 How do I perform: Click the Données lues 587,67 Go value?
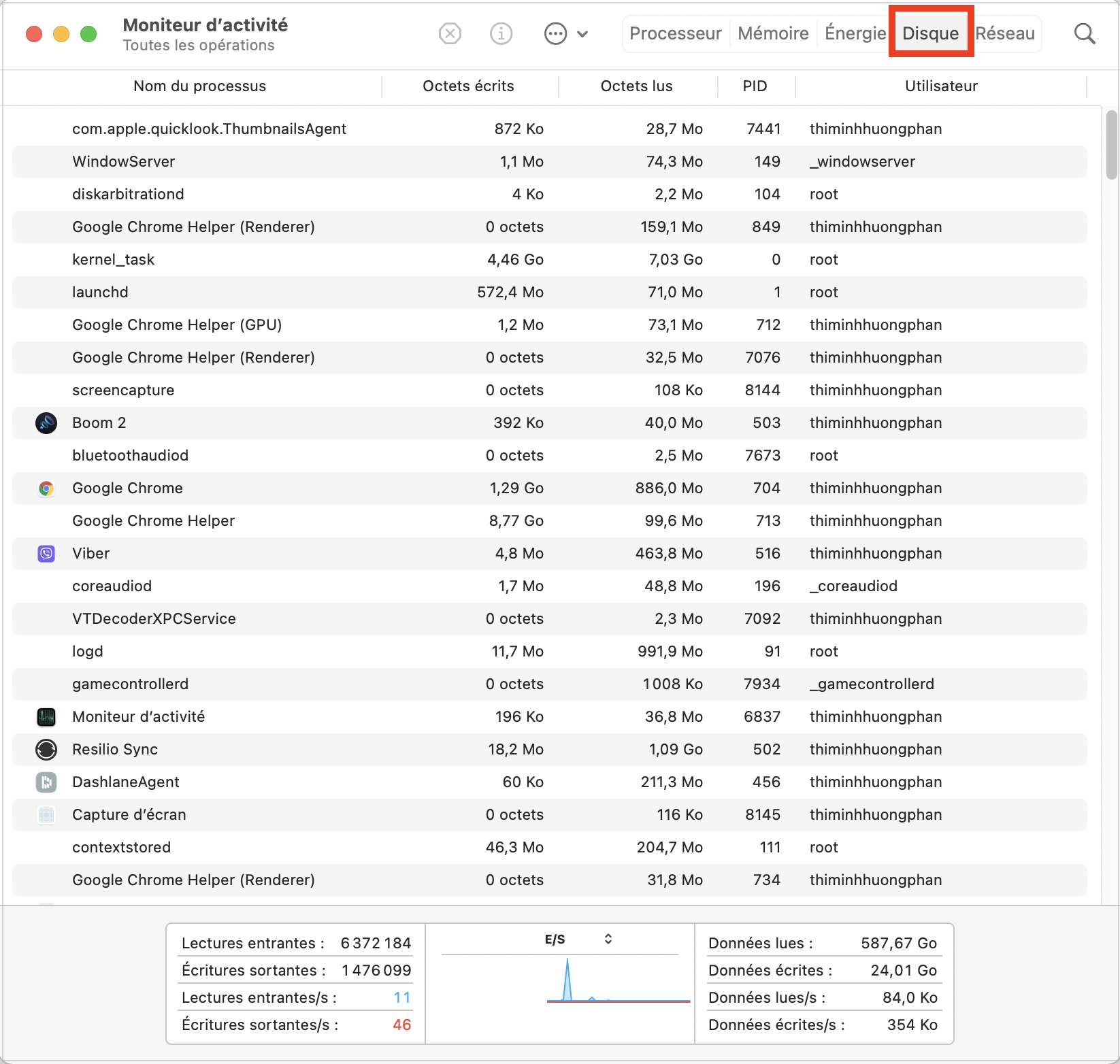click(x=899, y=944)
